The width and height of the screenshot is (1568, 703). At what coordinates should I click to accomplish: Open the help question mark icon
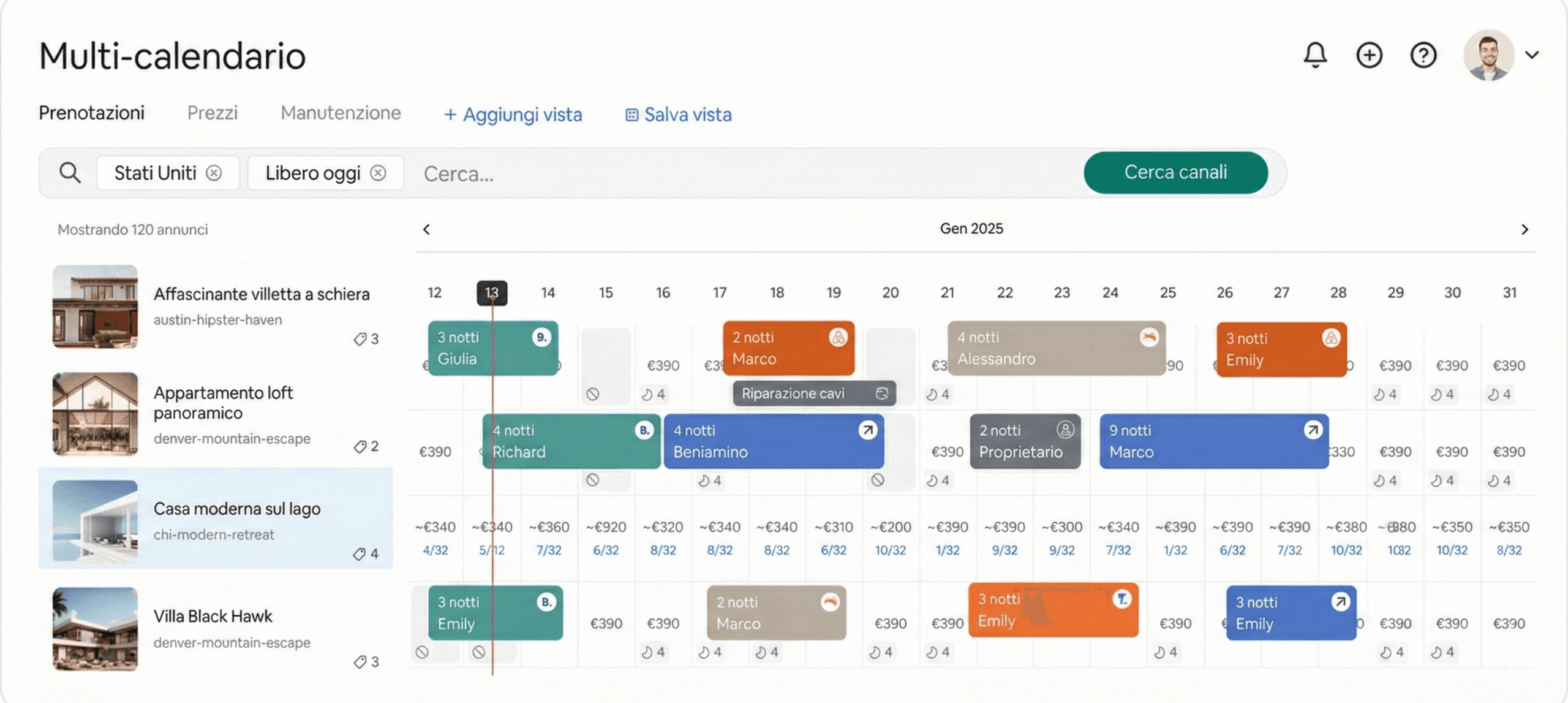click(x=1423, y=55)
